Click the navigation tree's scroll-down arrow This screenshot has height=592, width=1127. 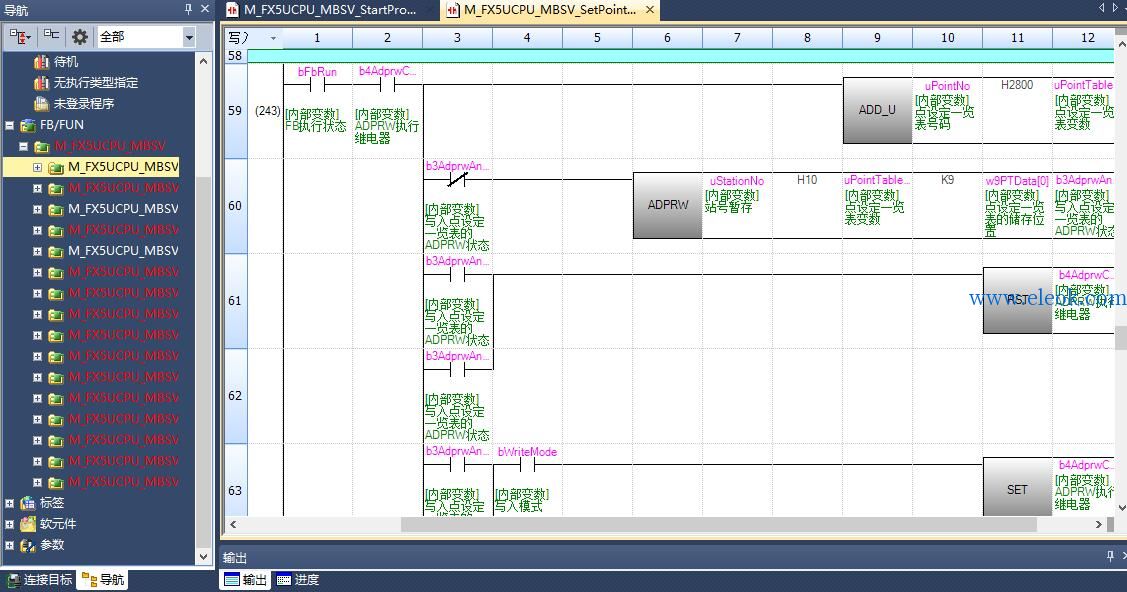pyautogui.click(x=203, y=556)
